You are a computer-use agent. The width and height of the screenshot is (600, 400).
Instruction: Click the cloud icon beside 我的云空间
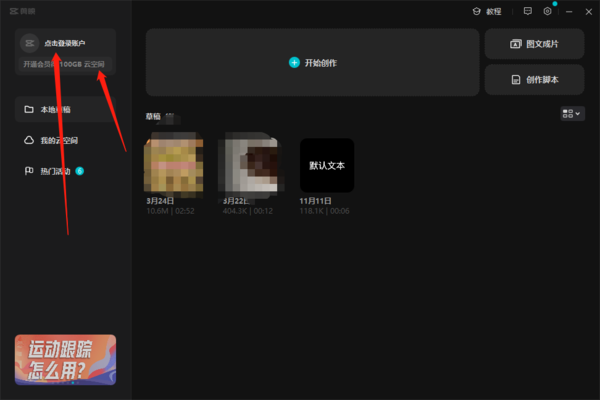click(x=29, y=140)
